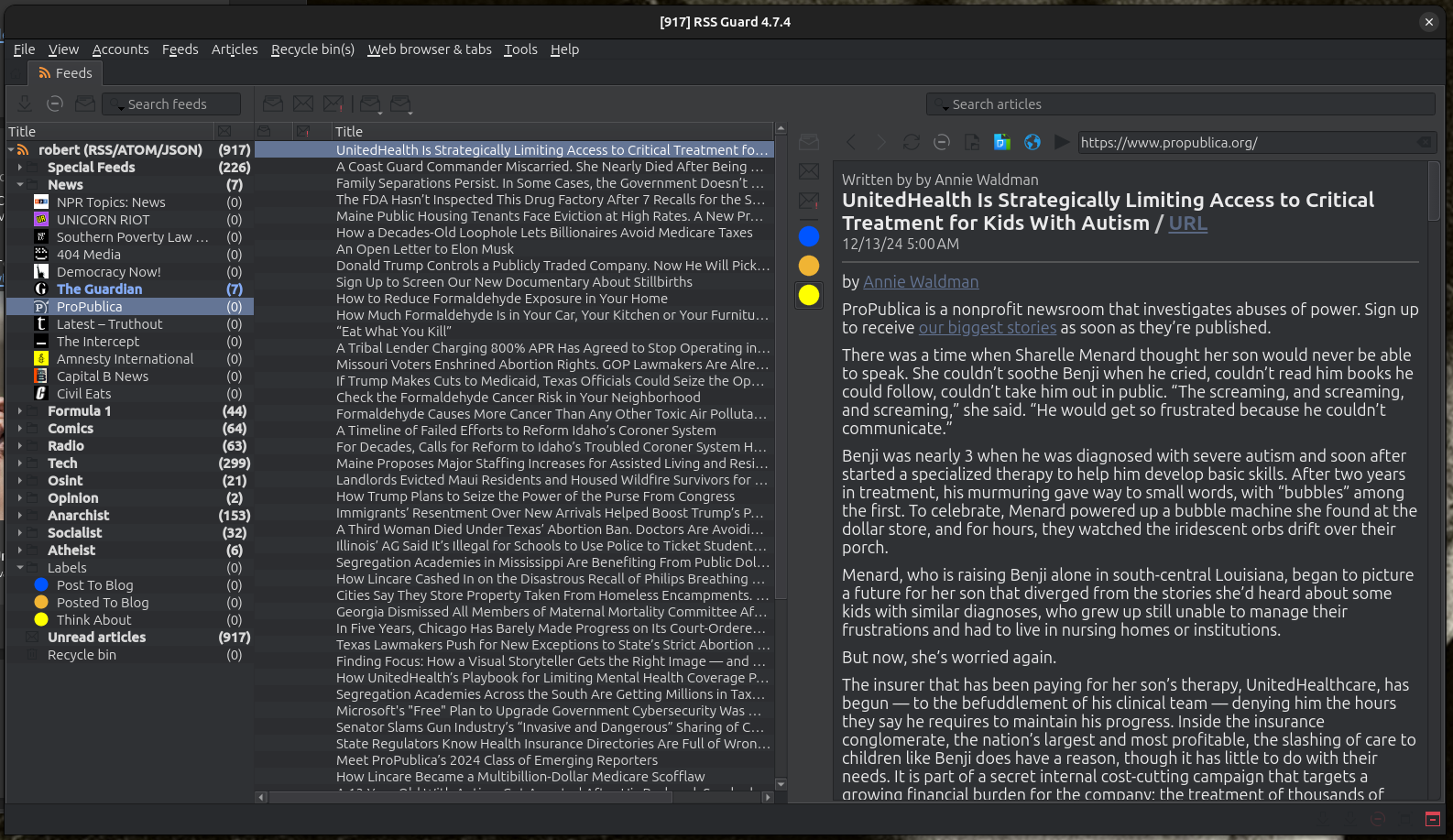Select the Think About label in feed list

tap(93, 620)
